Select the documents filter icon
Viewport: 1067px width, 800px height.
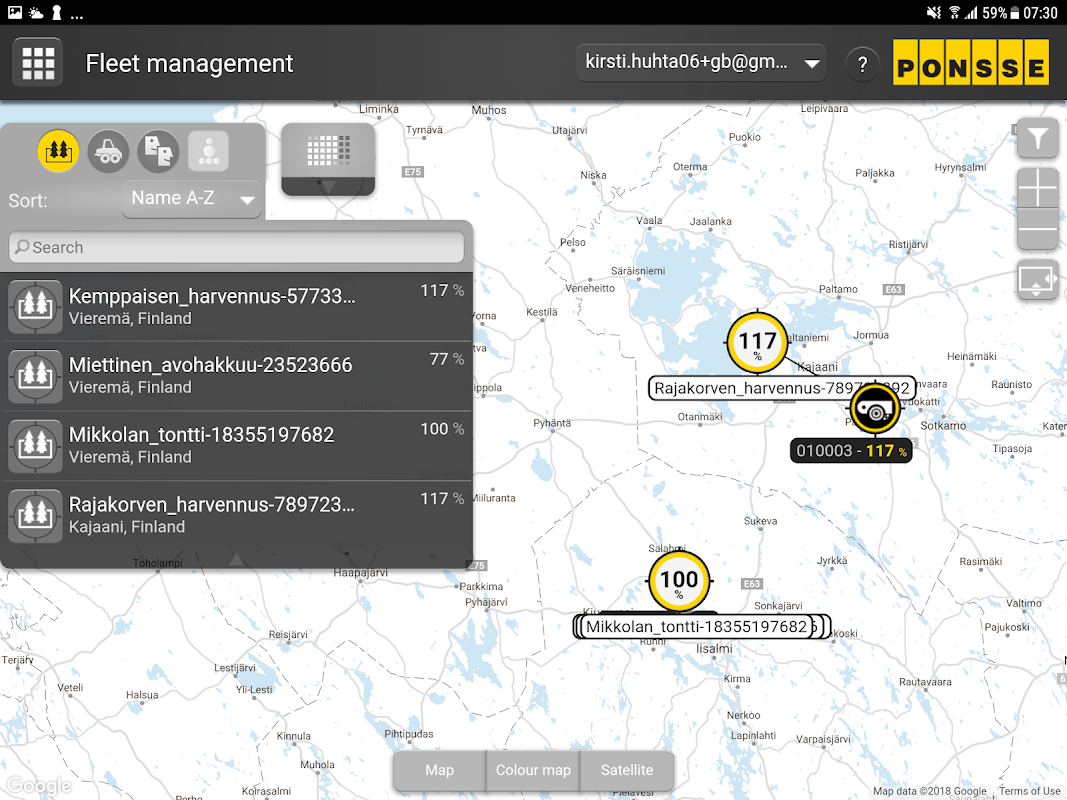point(159,150)
